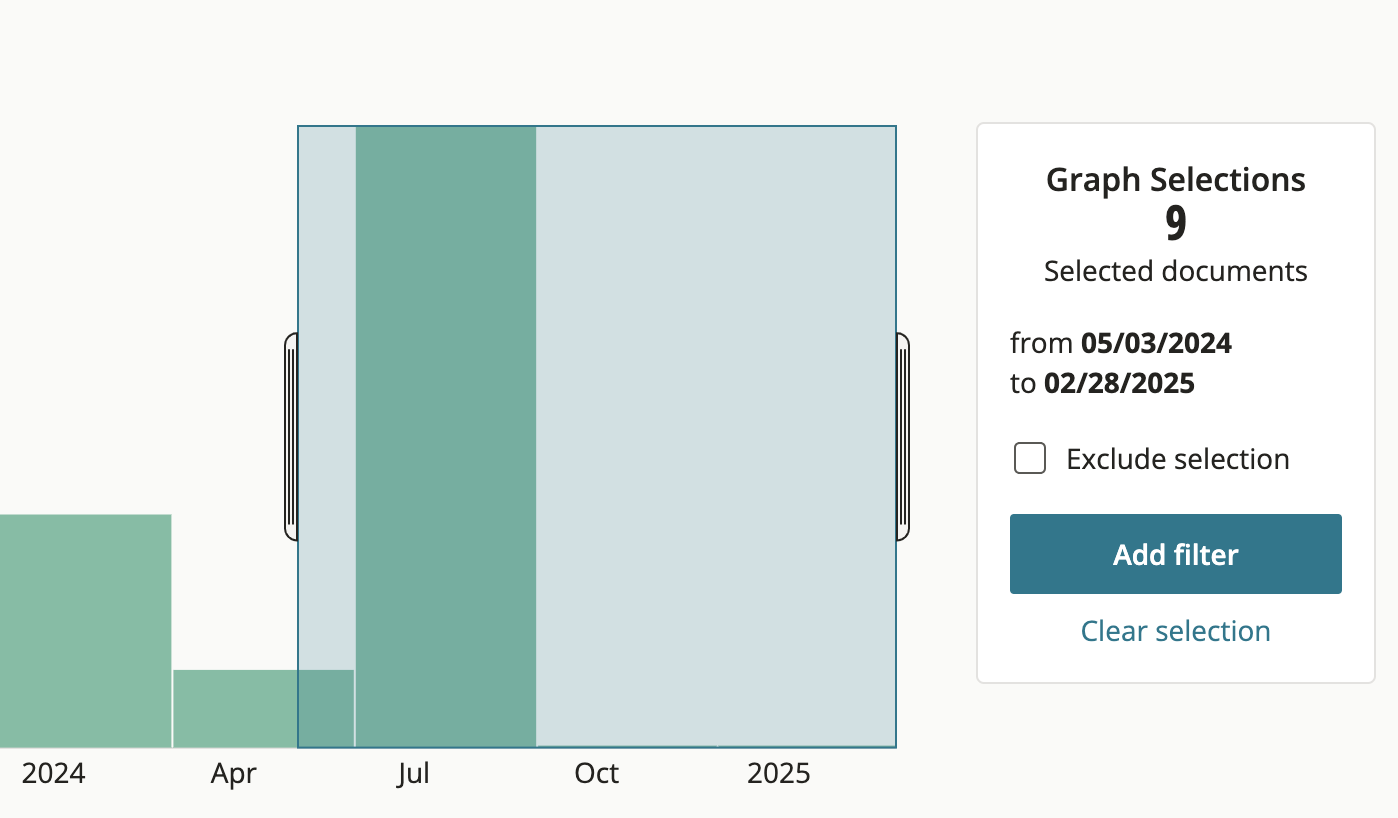
Task: Click the April bar portion inside the selection
Action: 326,709
